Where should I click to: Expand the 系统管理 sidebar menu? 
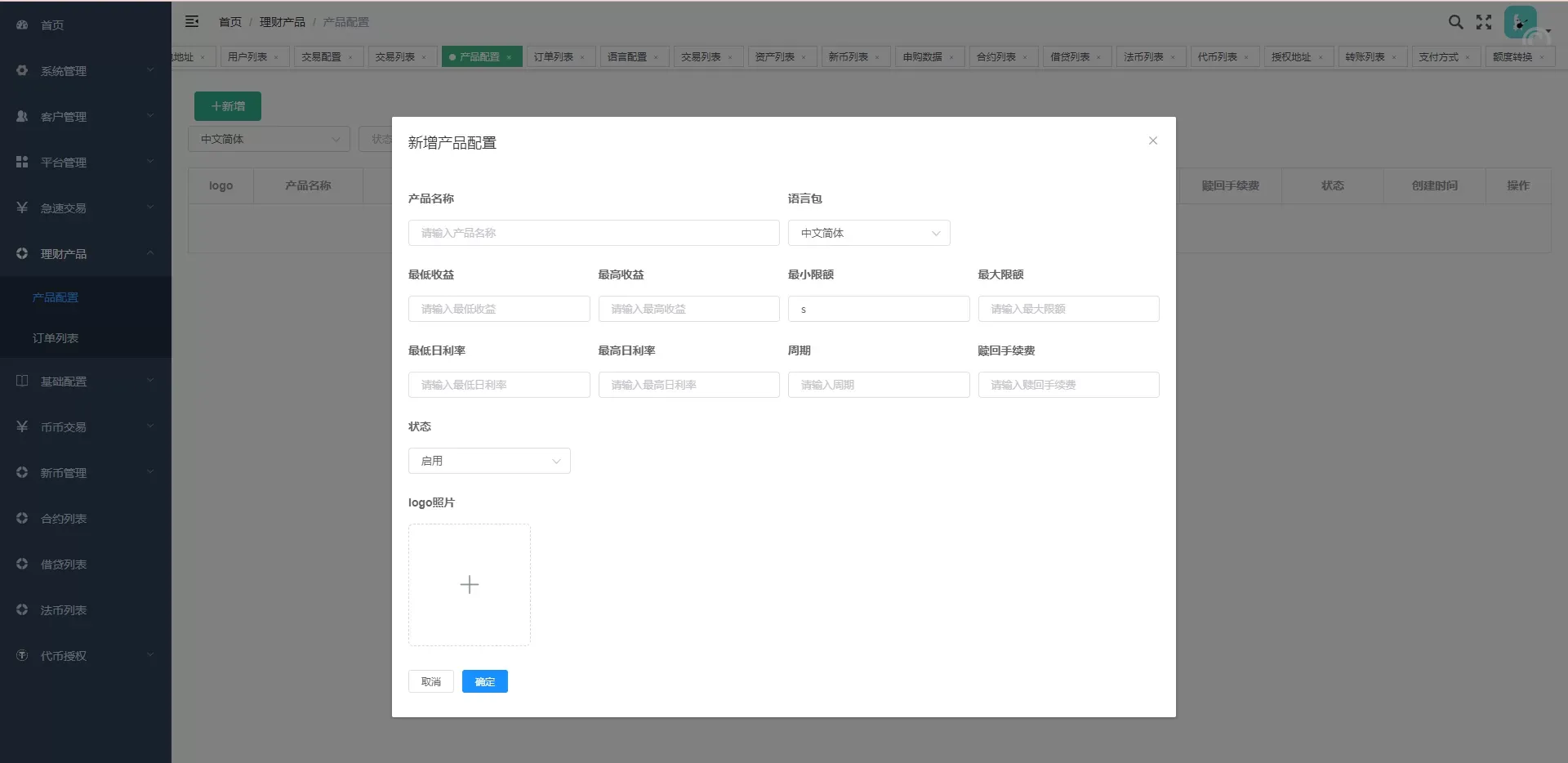(x=86, y=71)
